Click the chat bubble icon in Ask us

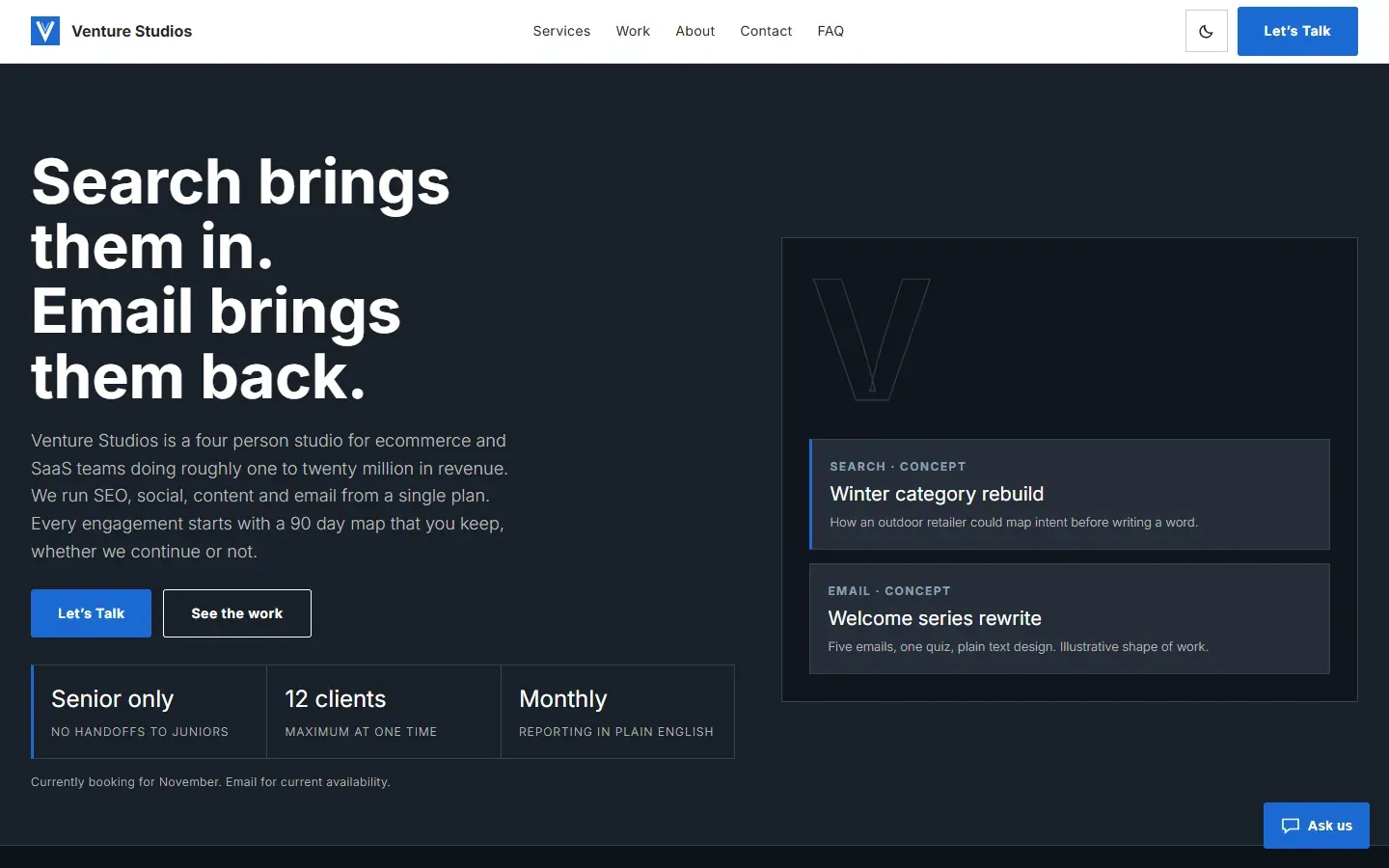tap(1291, 826)
